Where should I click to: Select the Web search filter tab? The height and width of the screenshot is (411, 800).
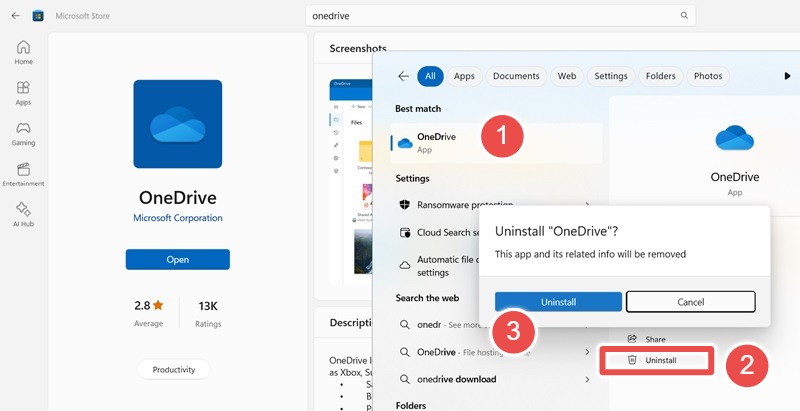coord(566,76)
